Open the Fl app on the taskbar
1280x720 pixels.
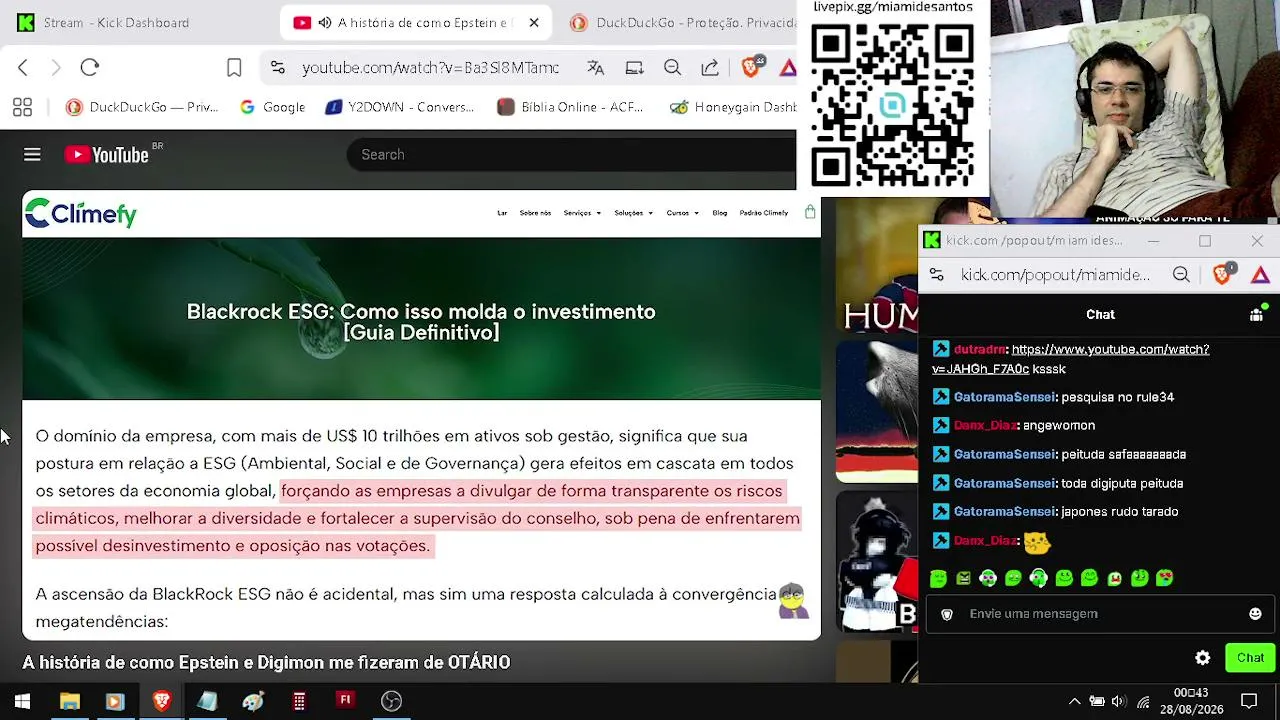point(345,701)
